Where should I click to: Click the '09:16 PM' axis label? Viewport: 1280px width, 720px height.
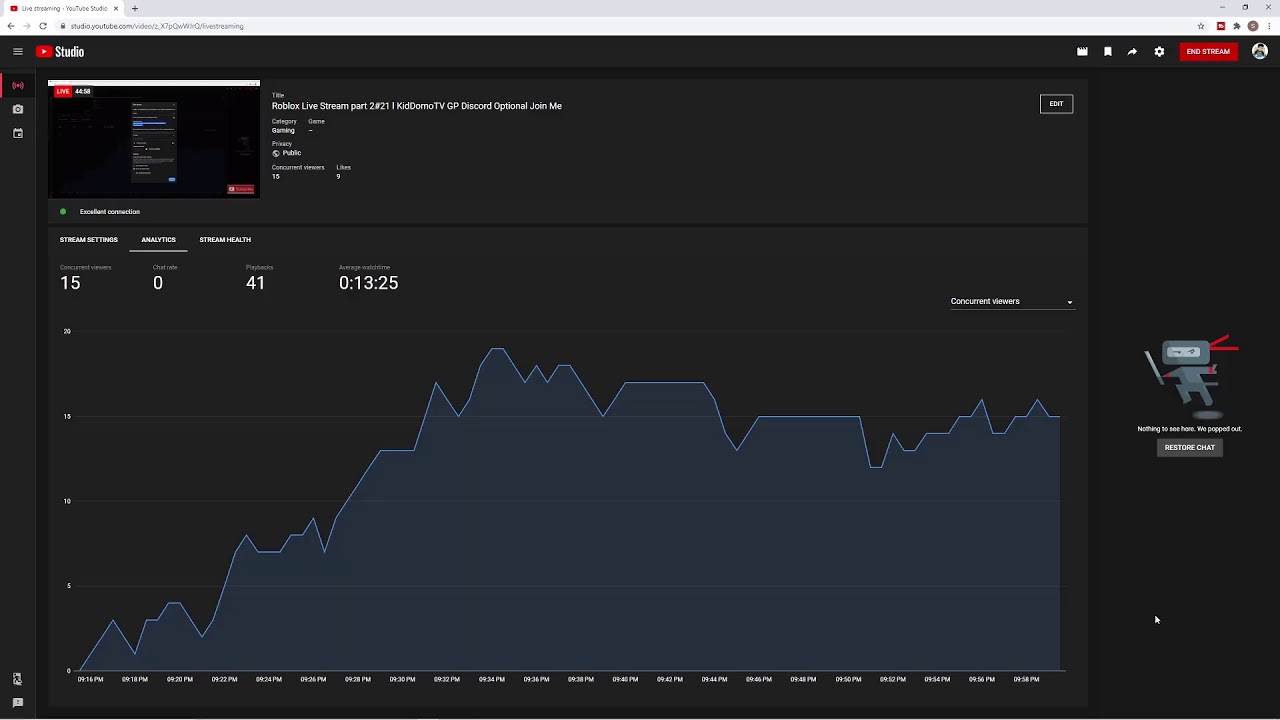pyautogui.click(x=90, y=680)
